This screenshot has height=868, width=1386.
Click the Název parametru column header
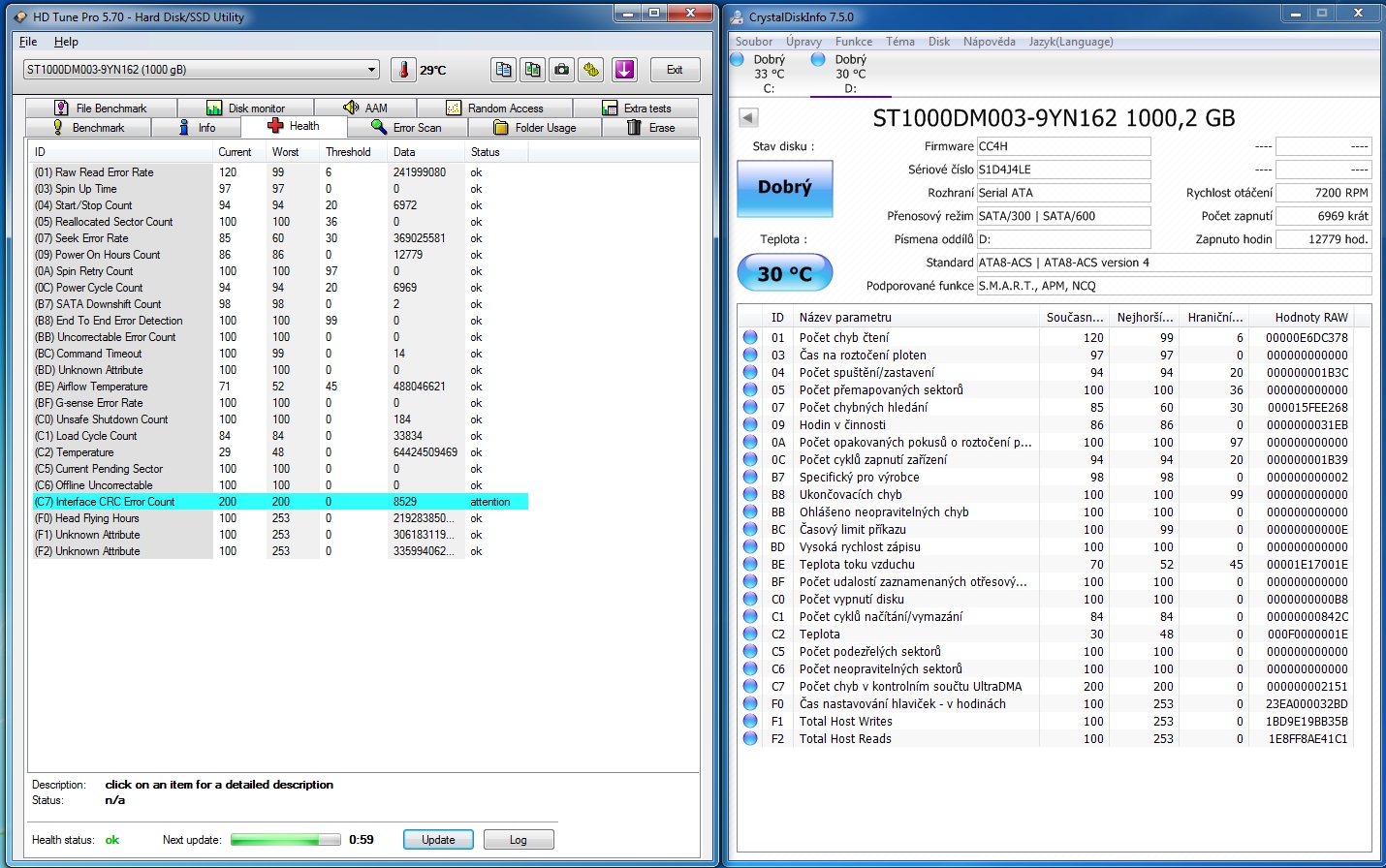click(x=915, y=318)
